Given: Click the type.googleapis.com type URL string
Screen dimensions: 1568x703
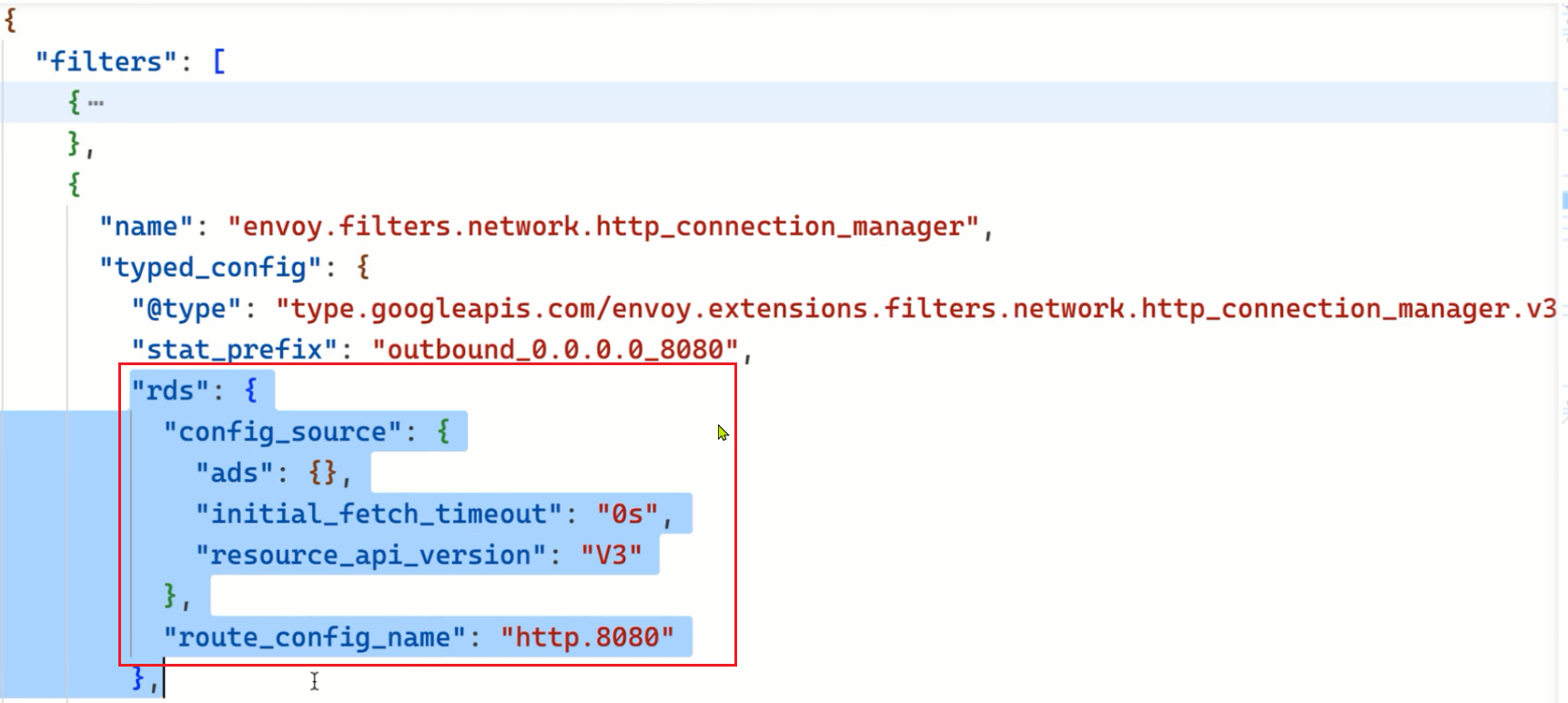Looking at the screenshot, I should click(x=916, y=309).
